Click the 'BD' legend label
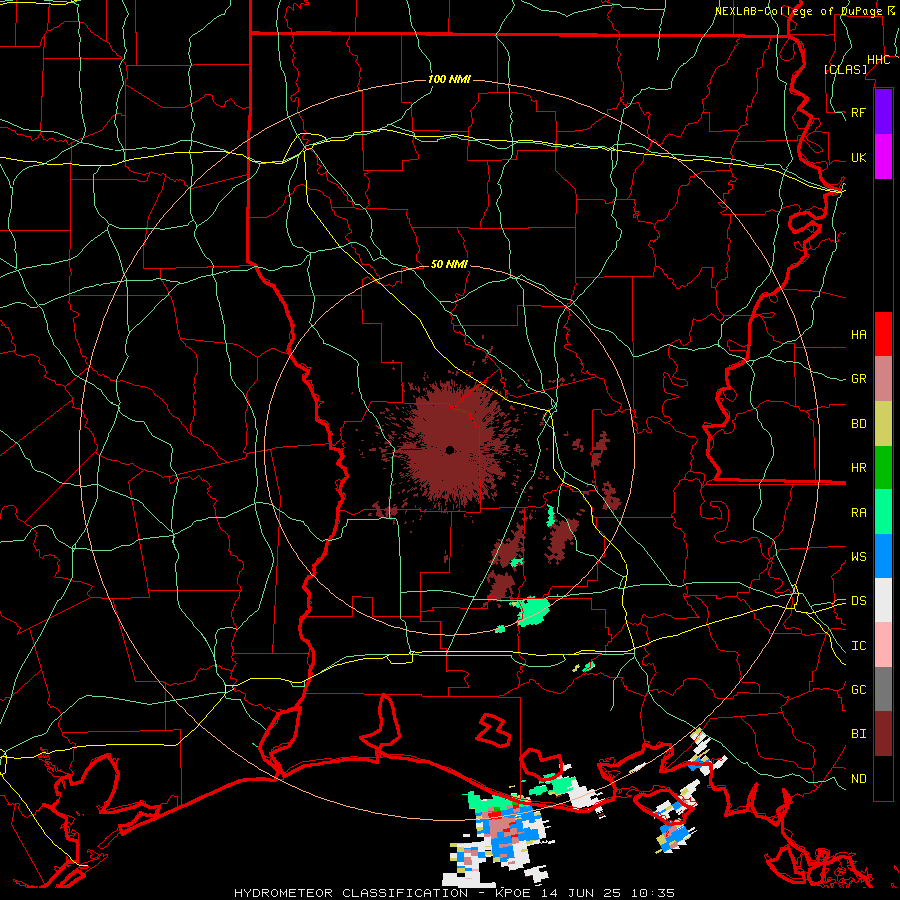900x900 pixels. click(859, 424)
